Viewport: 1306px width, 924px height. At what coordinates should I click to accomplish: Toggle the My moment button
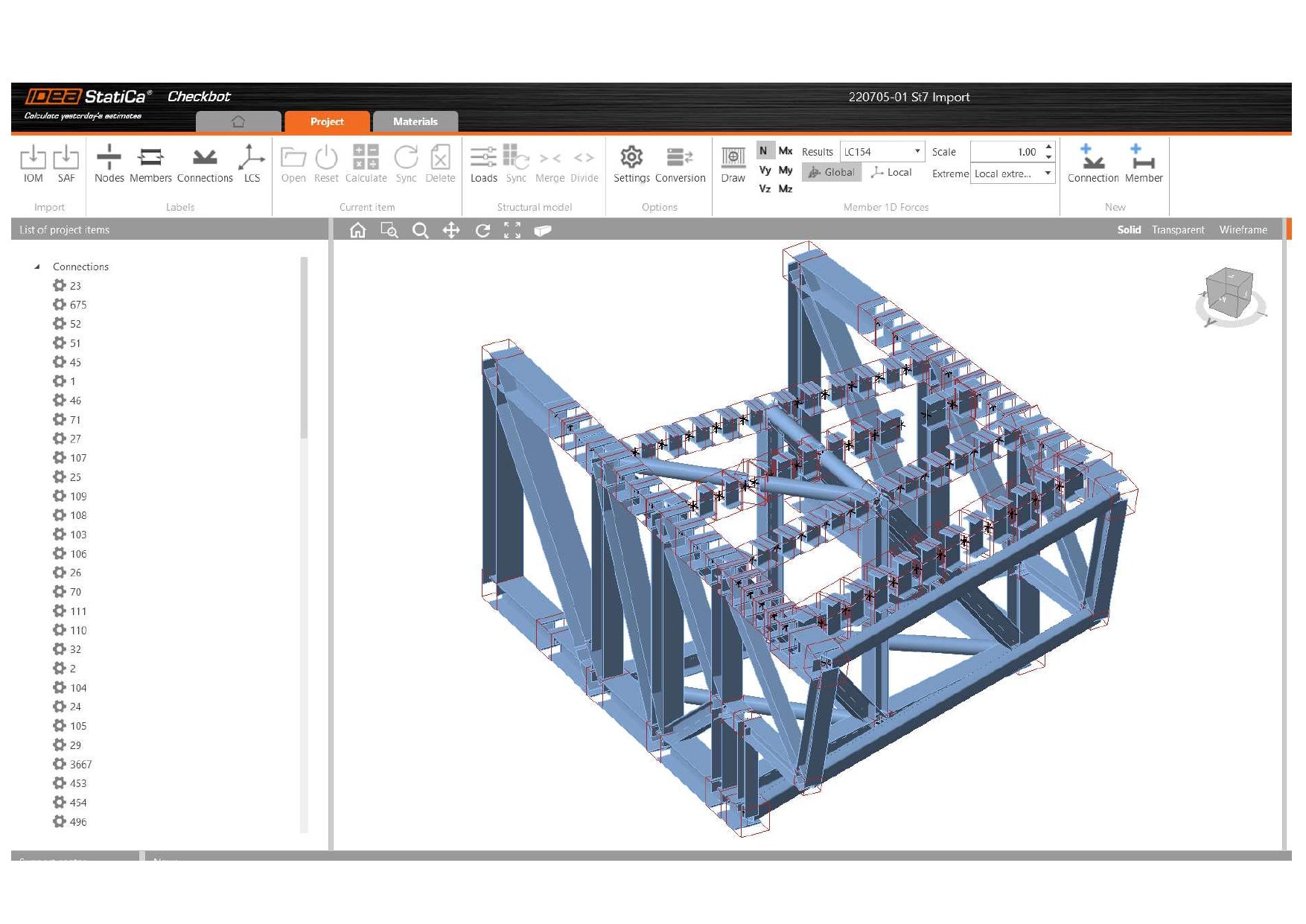[786, 171]
